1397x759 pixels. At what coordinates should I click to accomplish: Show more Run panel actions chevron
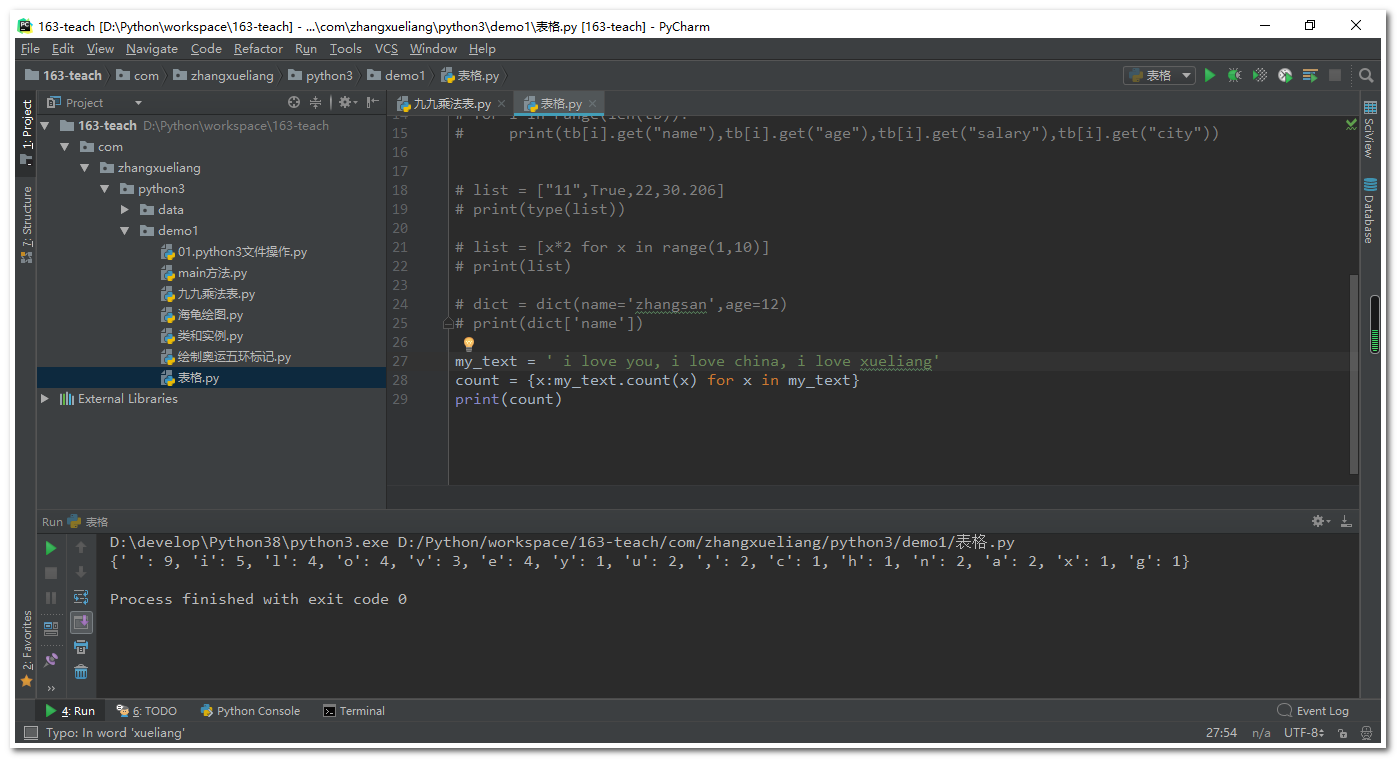[x=51, y=688]
